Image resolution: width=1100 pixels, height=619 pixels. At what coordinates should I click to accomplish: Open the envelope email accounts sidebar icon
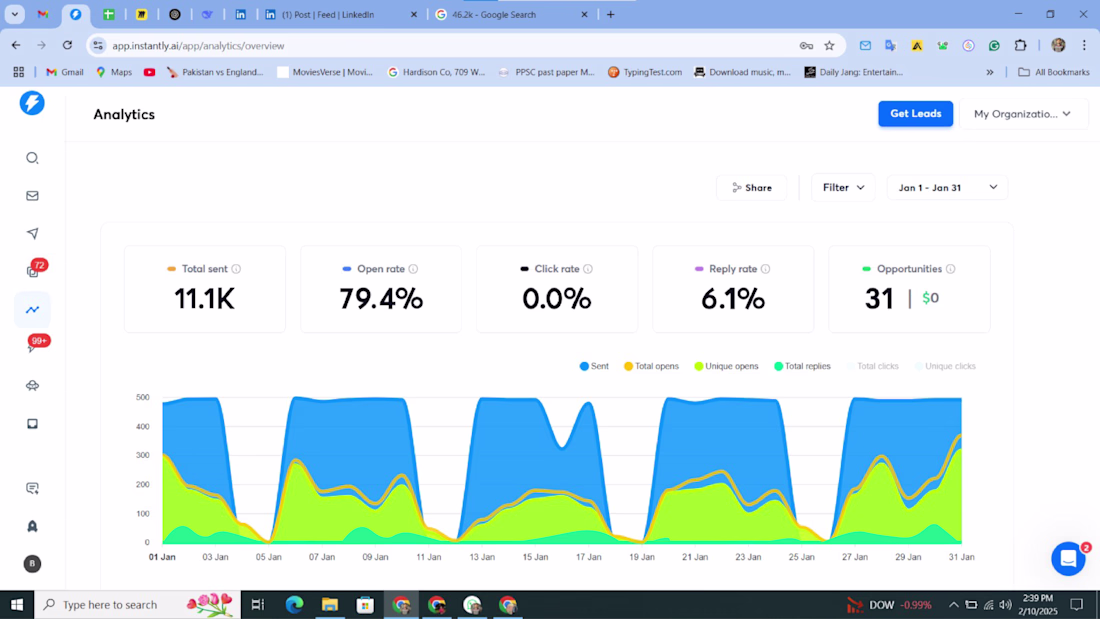[32, 196]
